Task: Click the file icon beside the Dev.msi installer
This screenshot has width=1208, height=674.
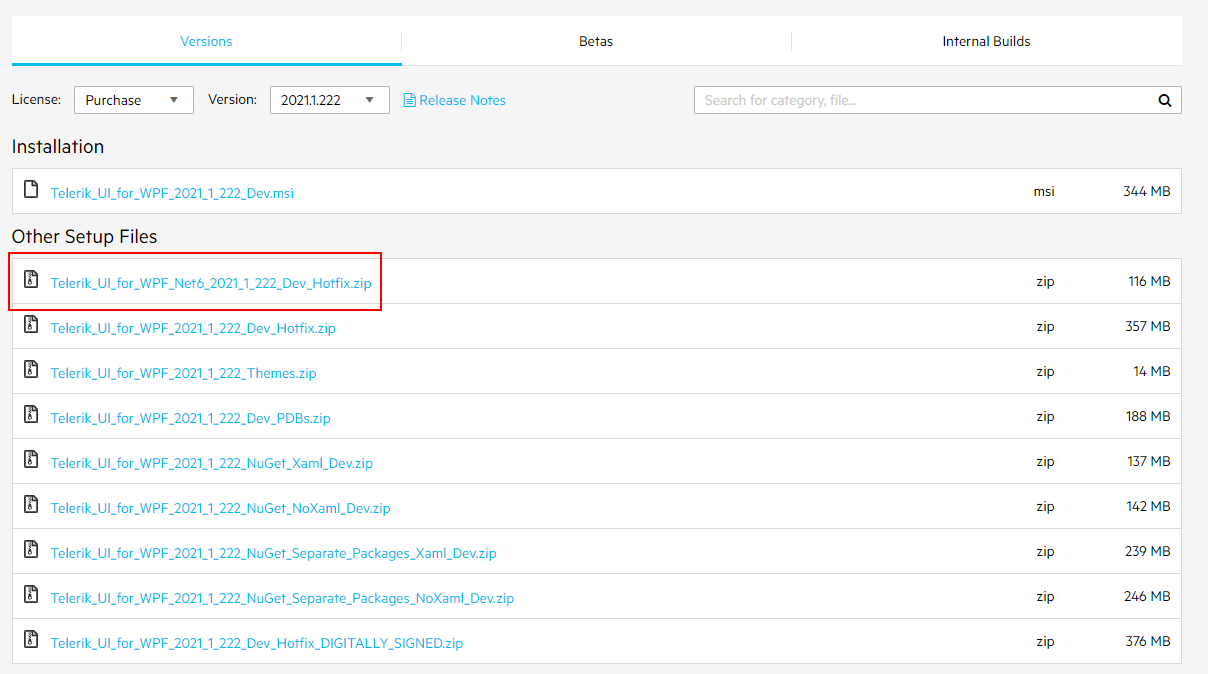Action: click(x=31, y=189)
